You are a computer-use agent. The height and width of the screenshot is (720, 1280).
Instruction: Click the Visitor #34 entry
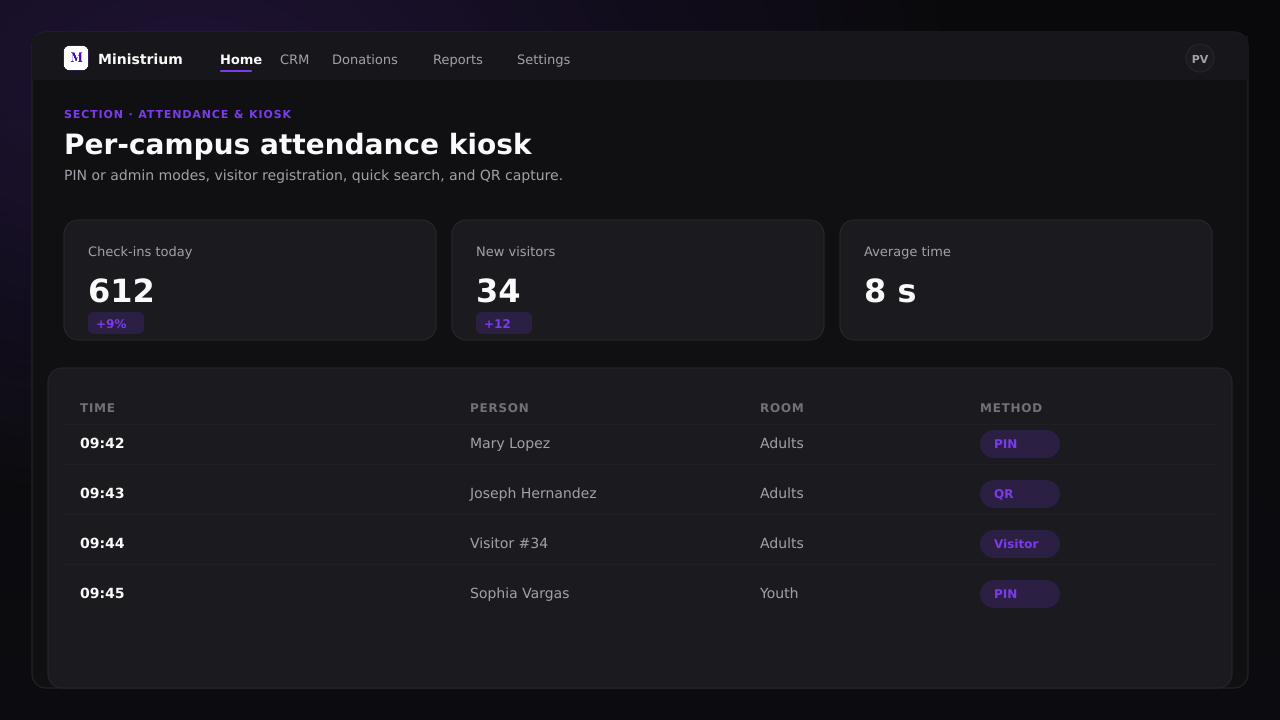509,543
